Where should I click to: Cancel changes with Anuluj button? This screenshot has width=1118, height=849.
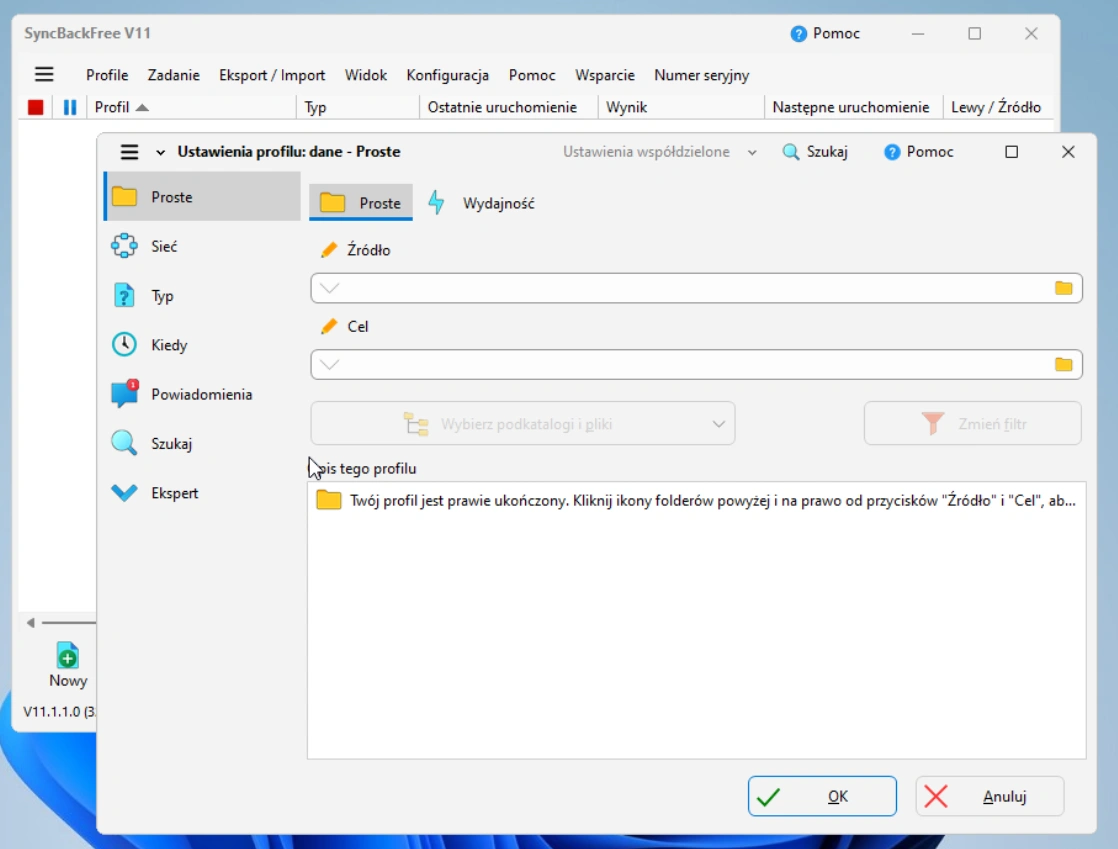990,796
